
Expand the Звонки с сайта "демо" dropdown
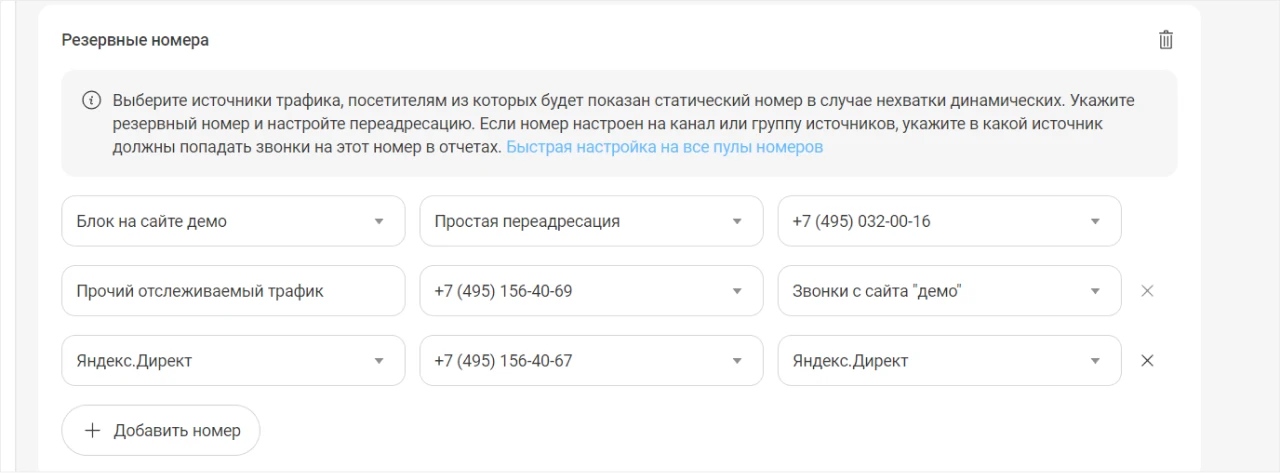tap(949, 291)
